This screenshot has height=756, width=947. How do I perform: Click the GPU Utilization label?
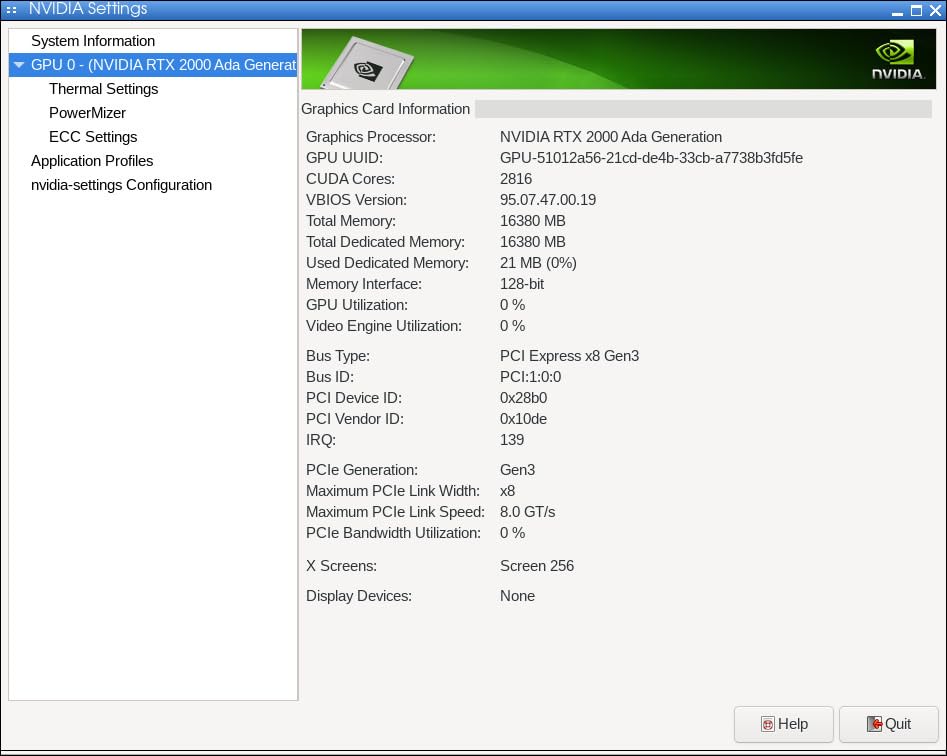(357, 305)
